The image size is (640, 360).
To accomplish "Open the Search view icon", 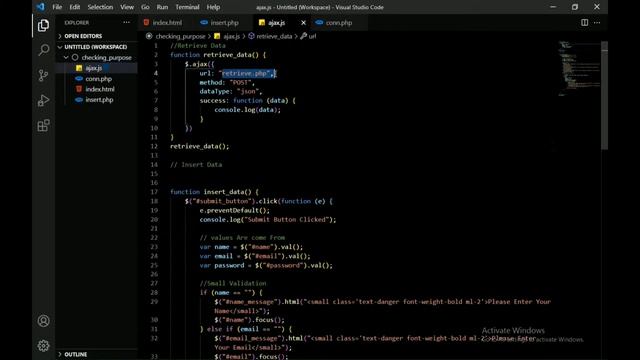I will (x=43, y=50).
